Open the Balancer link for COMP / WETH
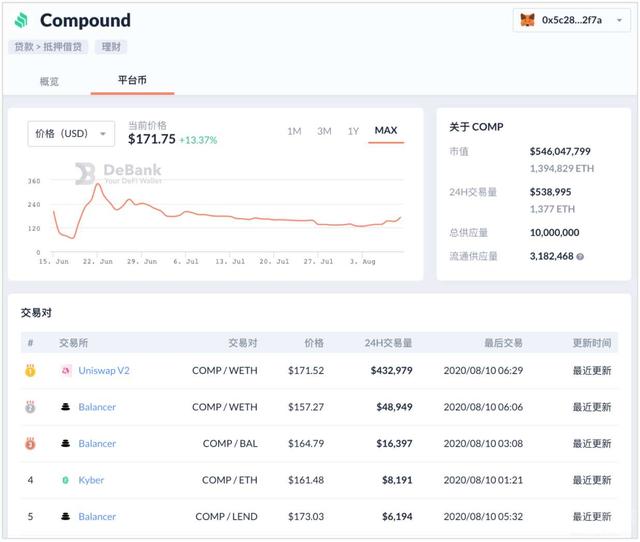The height and width of the screenshot is (542, 640). click(x=97, y=407)
